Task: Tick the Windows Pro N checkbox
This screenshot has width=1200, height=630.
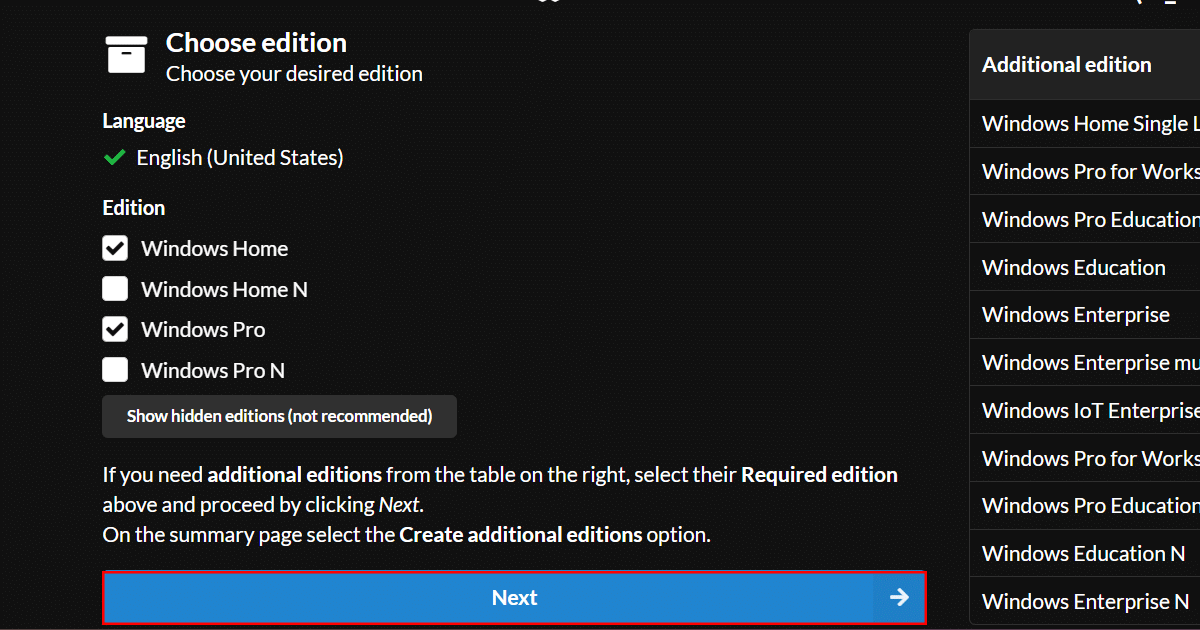Action: pyautogui.click(x=115, y=371)
